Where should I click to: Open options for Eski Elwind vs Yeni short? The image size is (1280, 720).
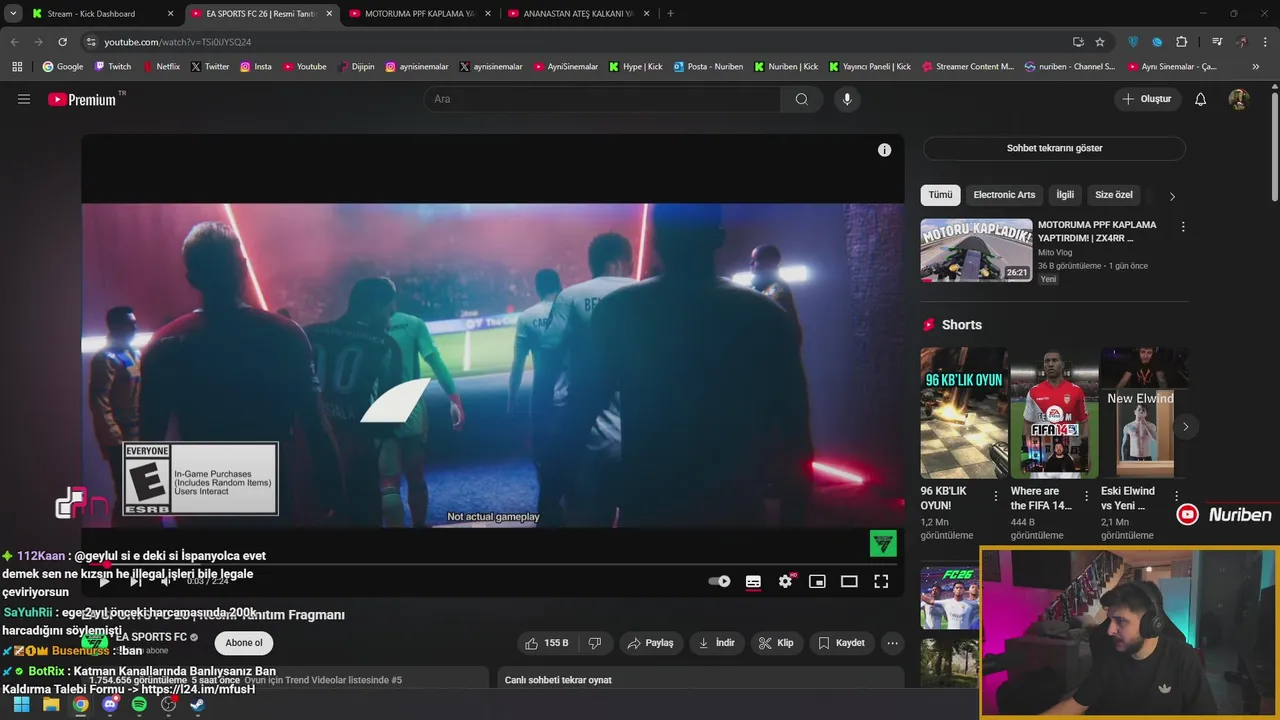point(1176,496)
